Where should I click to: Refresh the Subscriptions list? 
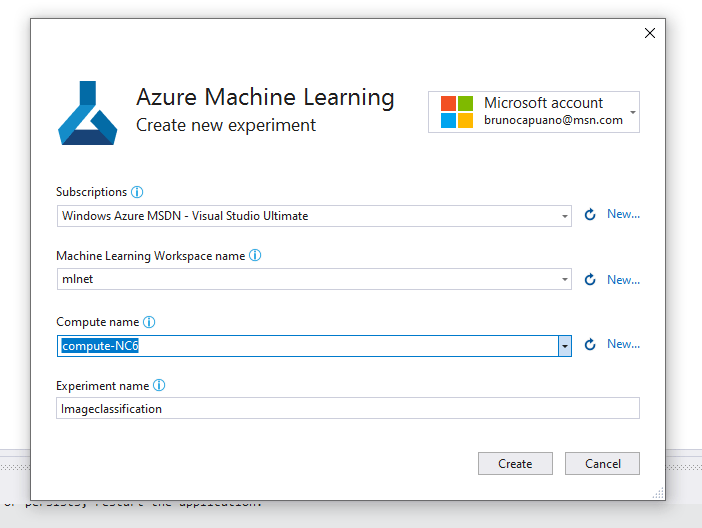coord(590,215)
